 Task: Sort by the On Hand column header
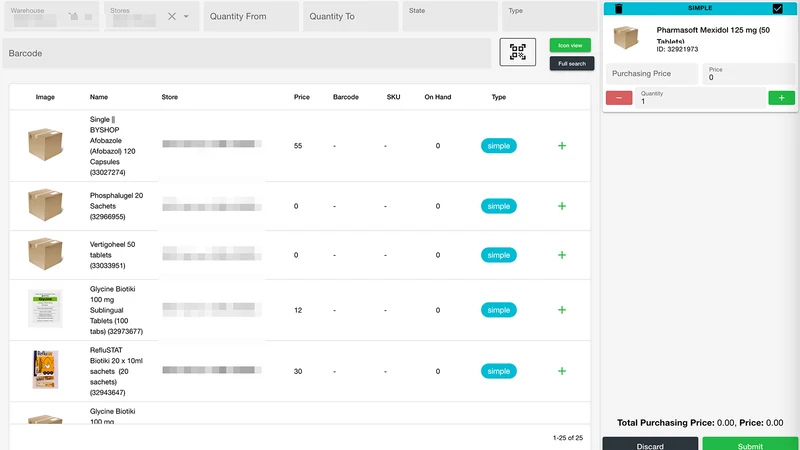pyautogui.click(x=438, y=97)
